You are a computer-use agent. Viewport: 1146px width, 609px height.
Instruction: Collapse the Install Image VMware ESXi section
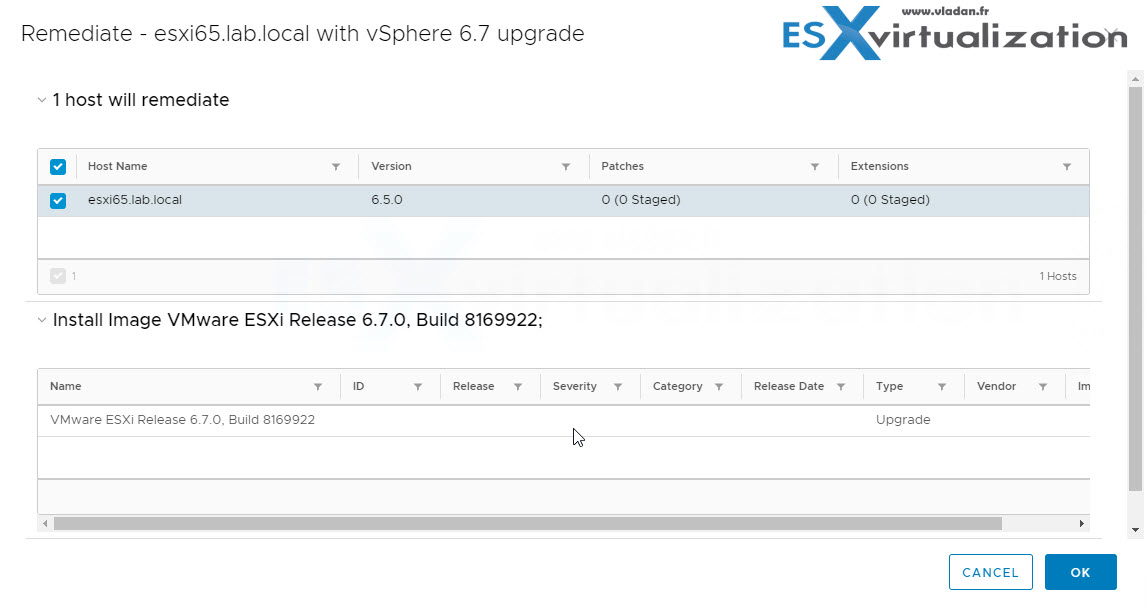(x=42, y=320)
